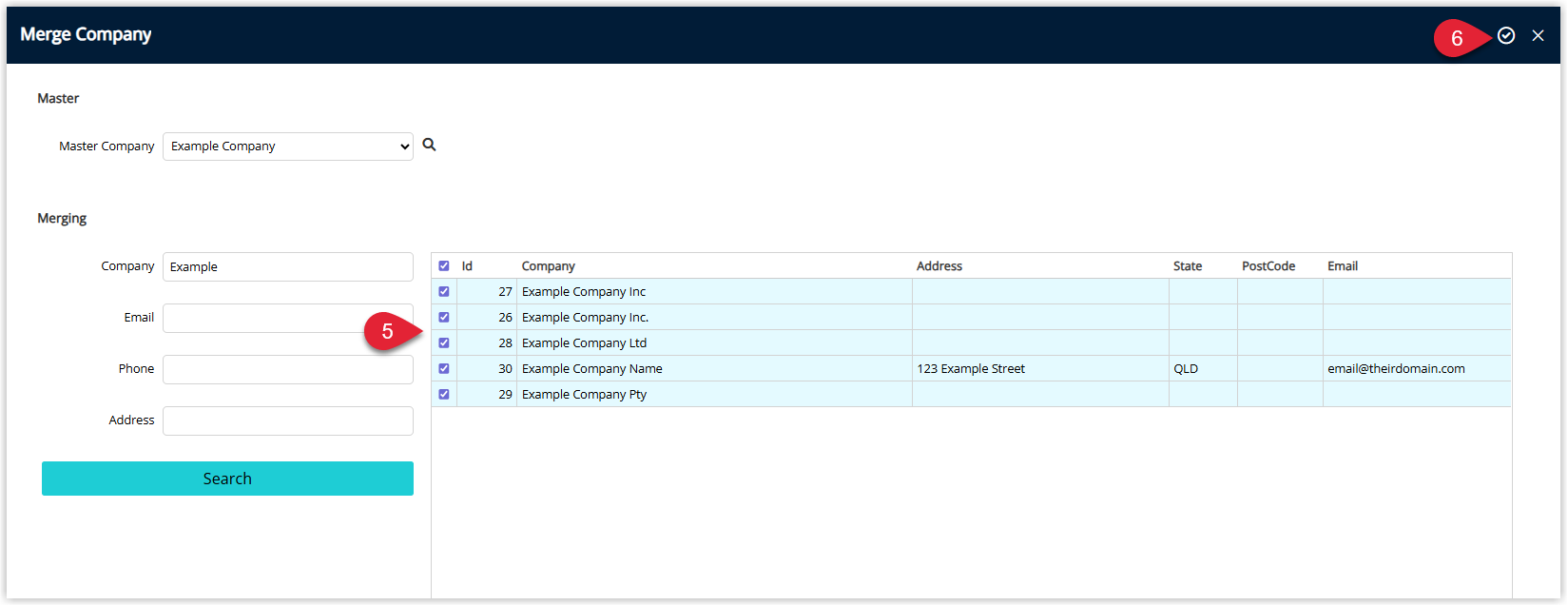Focus the Email input field
The width and height of the screenshot is (1568, 606).
click(288, 319)
